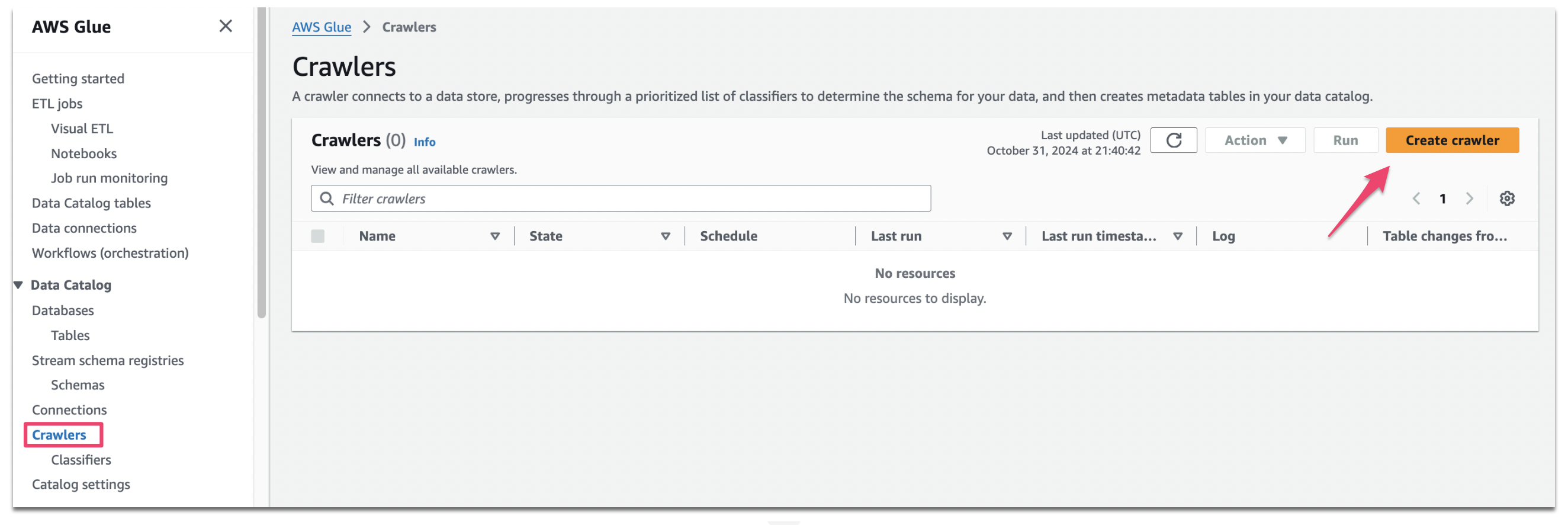Open the Action dropdown
1568x525 pixels.
(1254, 140)
